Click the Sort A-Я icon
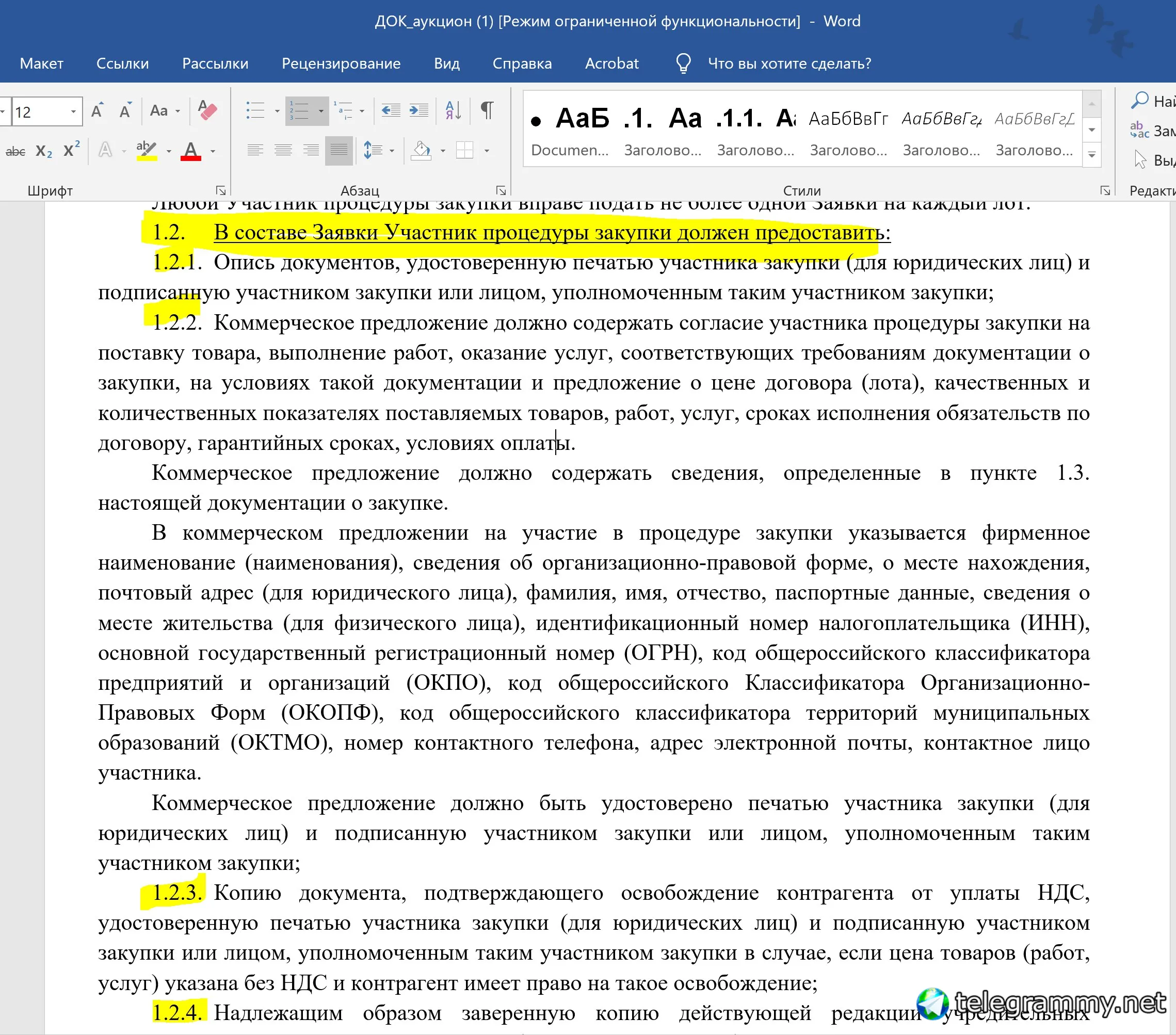Image resolution: width=1176 pixels, height=1035 pixels. (453, 110)
